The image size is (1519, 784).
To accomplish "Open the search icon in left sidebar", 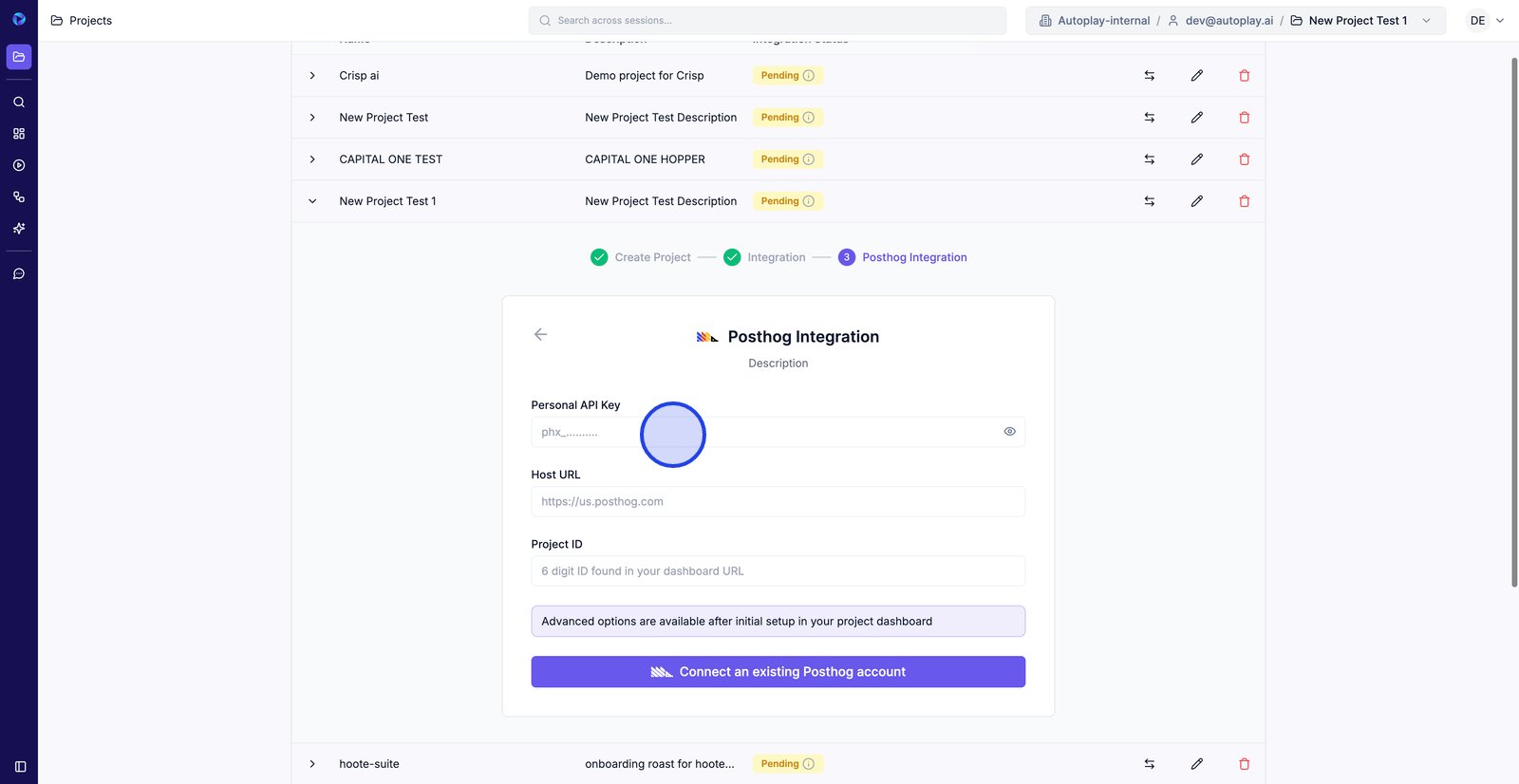I will (19, 102).
